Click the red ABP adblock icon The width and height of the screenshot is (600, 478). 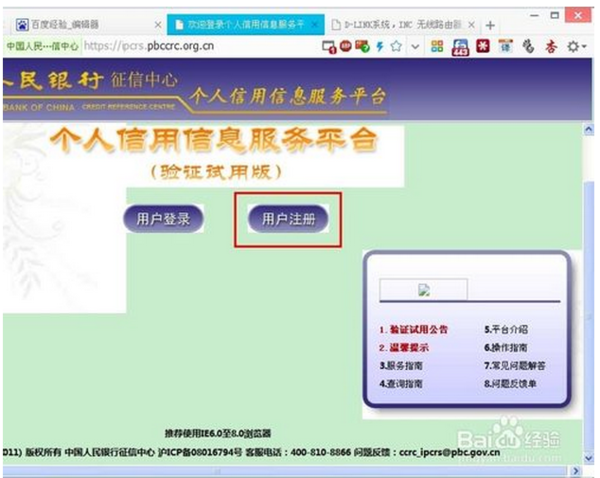click(346, 46)
